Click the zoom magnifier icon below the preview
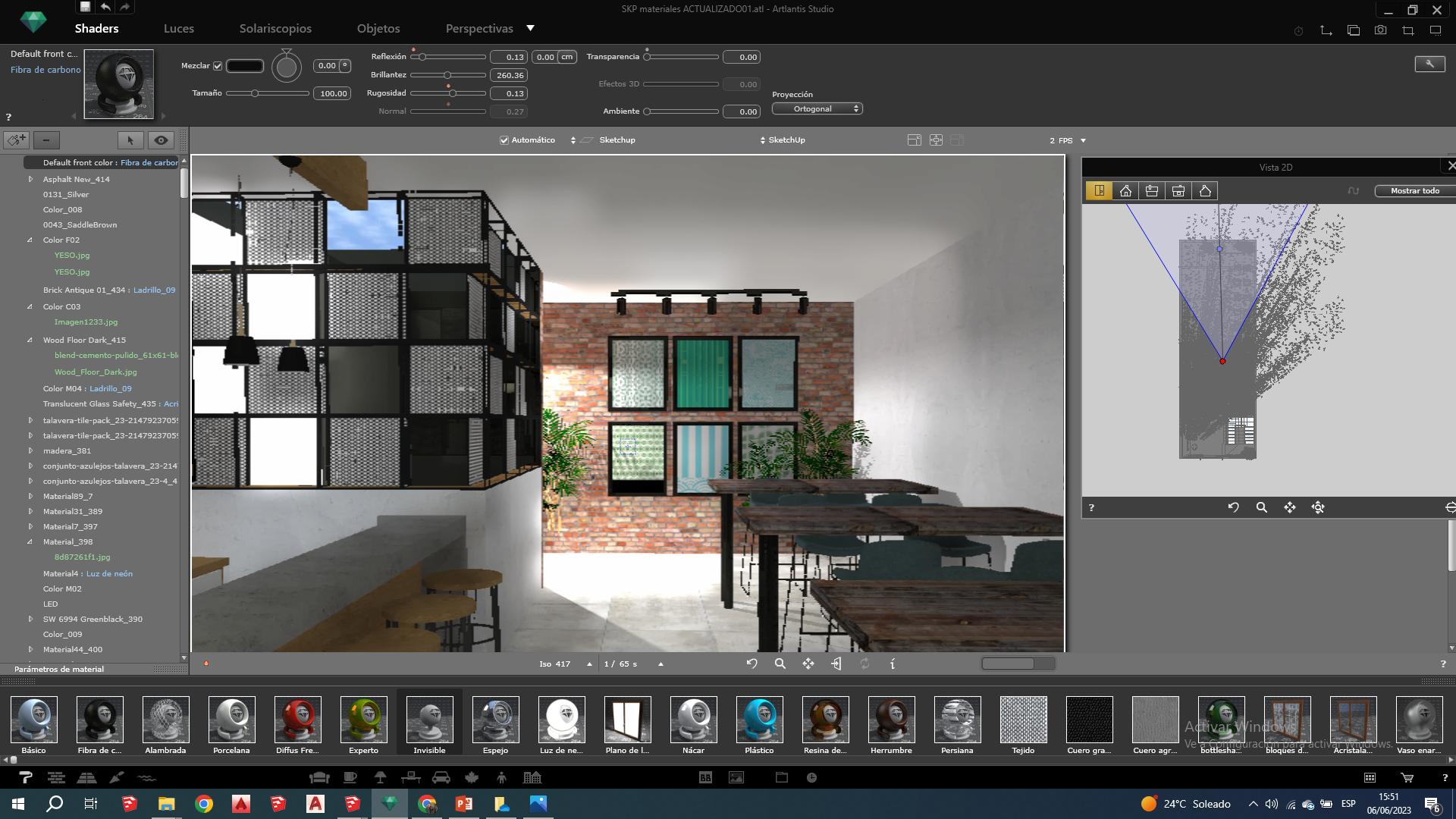The height and width of the screenshot is (819, 1456). 780,664
